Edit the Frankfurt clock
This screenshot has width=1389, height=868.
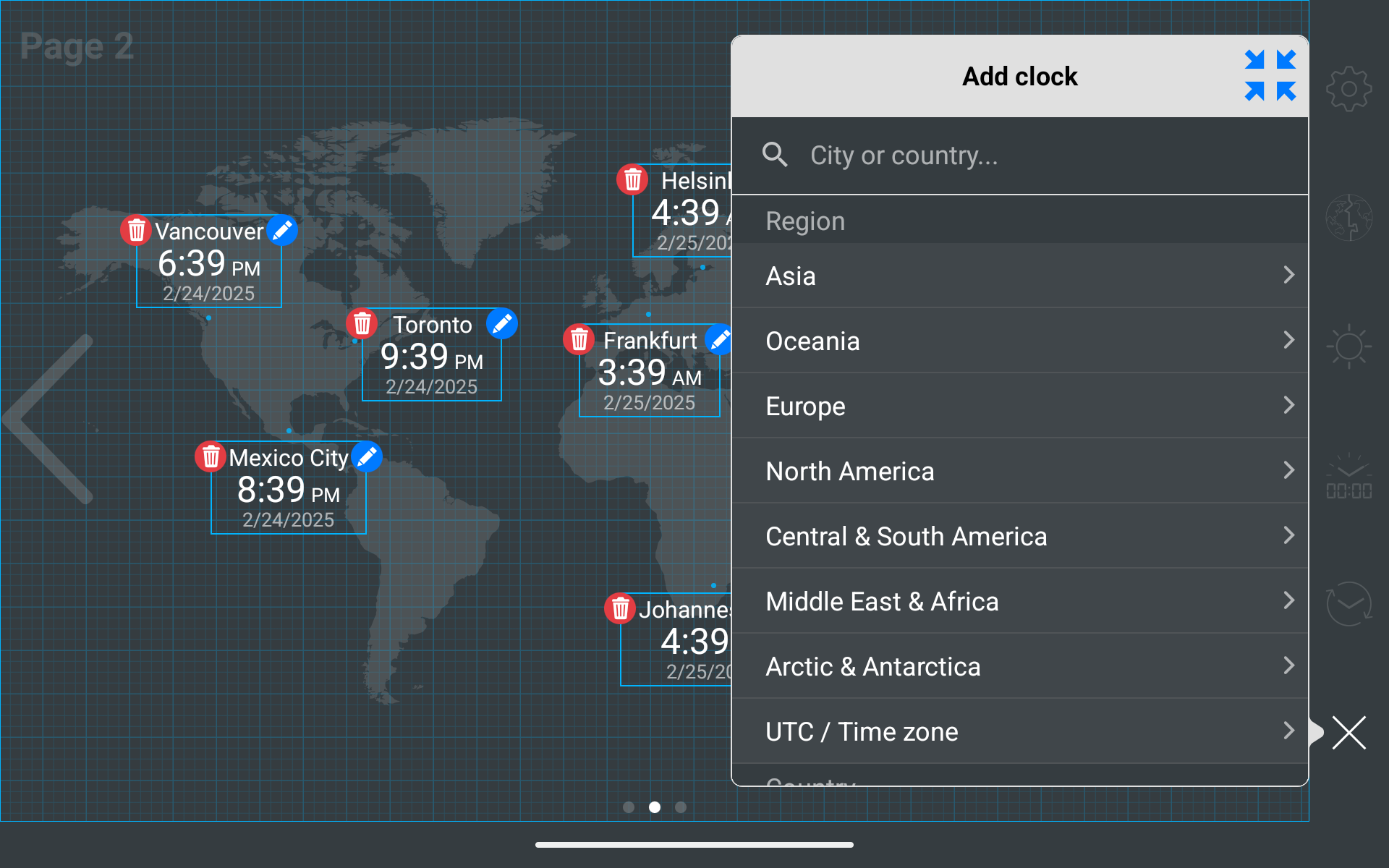tap(719, 340)
